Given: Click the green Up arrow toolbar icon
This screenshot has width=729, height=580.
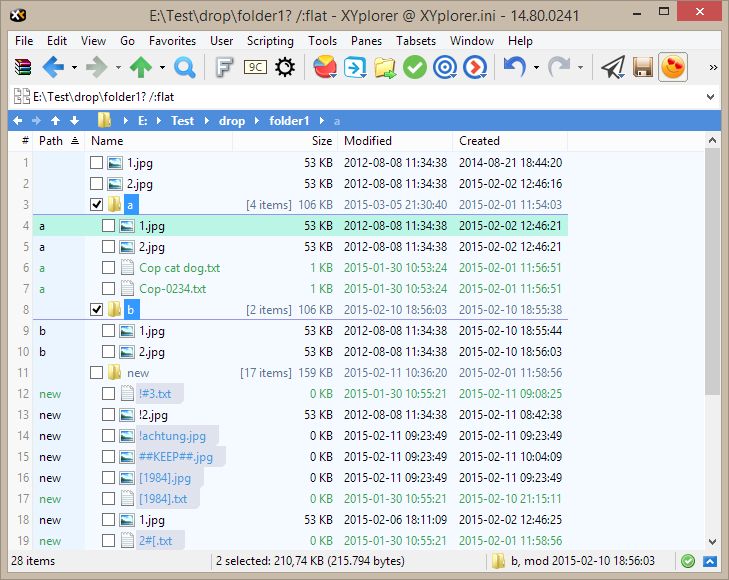Looking at the screenshot, I should pos(141,67).
